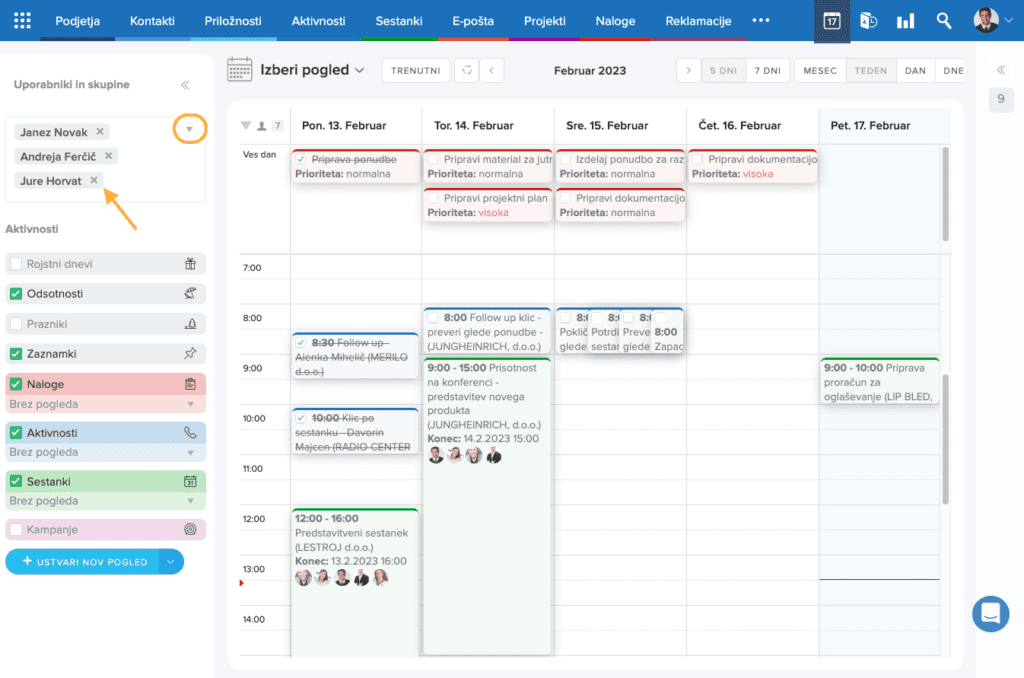
Task: Remove Andreja Ferčič from selected users
Action: tap(108, 155)
